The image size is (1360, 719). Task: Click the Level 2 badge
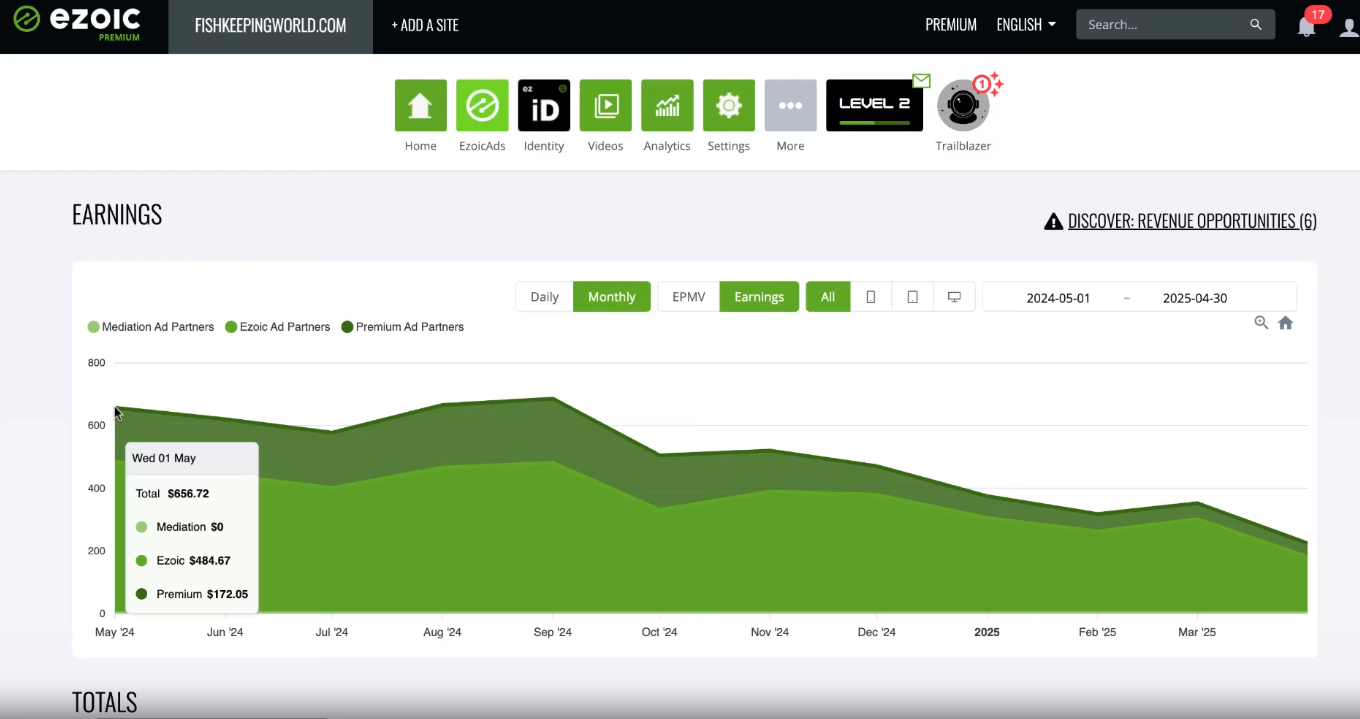click(875, 105)
